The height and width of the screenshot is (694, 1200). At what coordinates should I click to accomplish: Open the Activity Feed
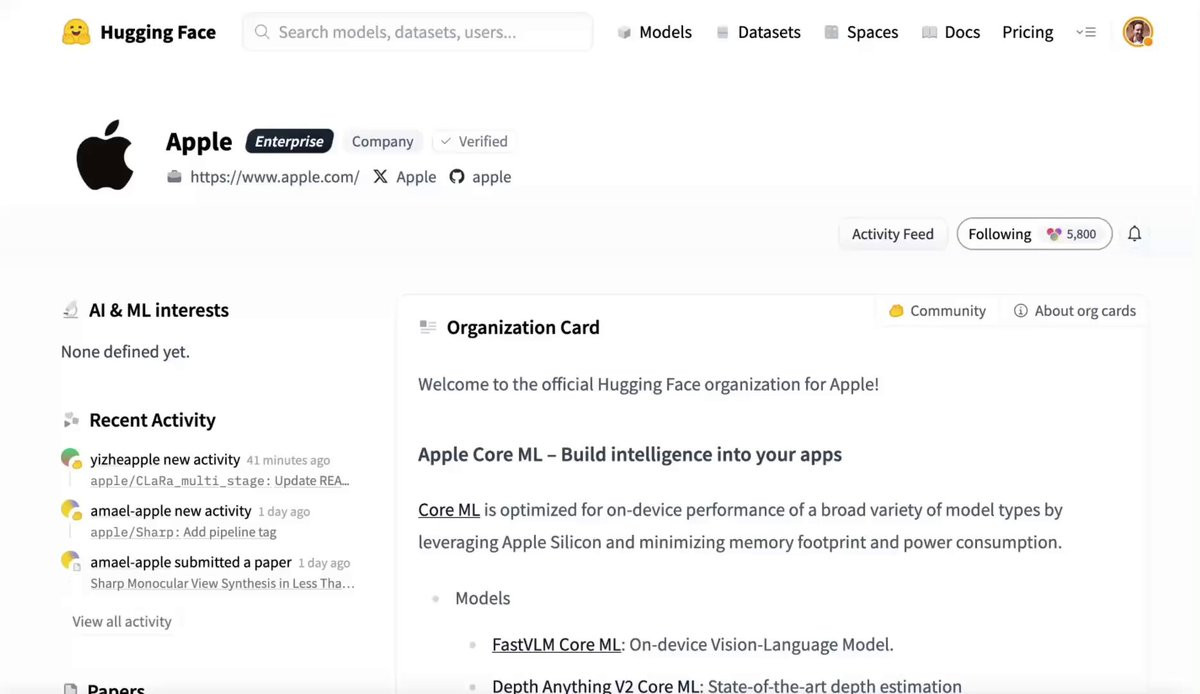coord(892,234)
